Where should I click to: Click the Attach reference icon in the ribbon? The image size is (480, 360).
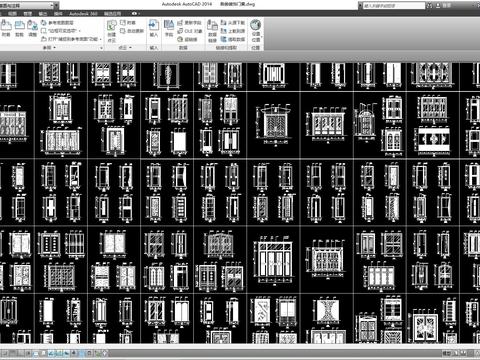(6, 28)
